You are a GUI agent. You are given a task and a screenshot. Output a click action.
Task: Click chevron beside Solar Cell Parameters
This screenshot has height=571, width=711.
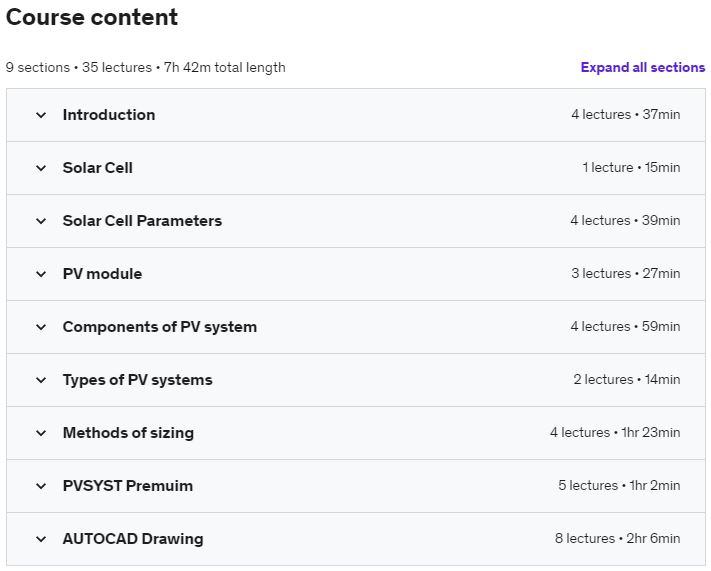click(x=41, y=221)
